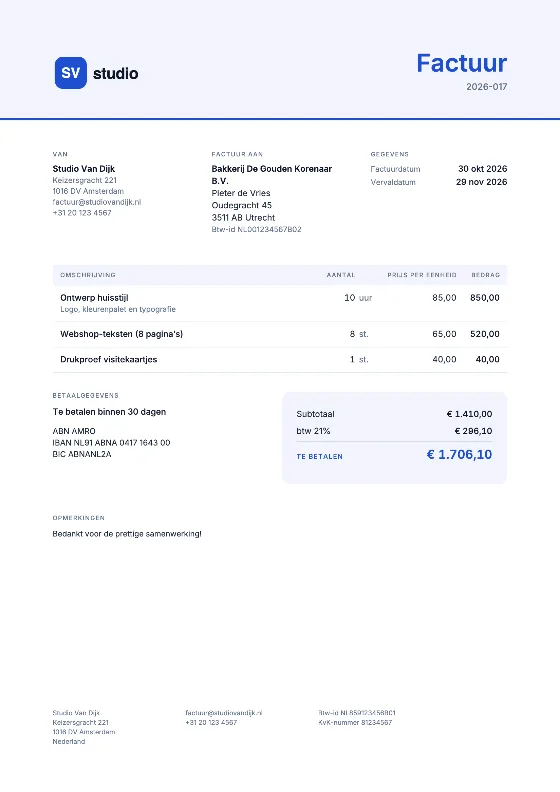The width and height of the screenshot is (560, 792).
Task: Click 'Te betalen binnen 30 dagen'
Action: (x=109, y=412)
